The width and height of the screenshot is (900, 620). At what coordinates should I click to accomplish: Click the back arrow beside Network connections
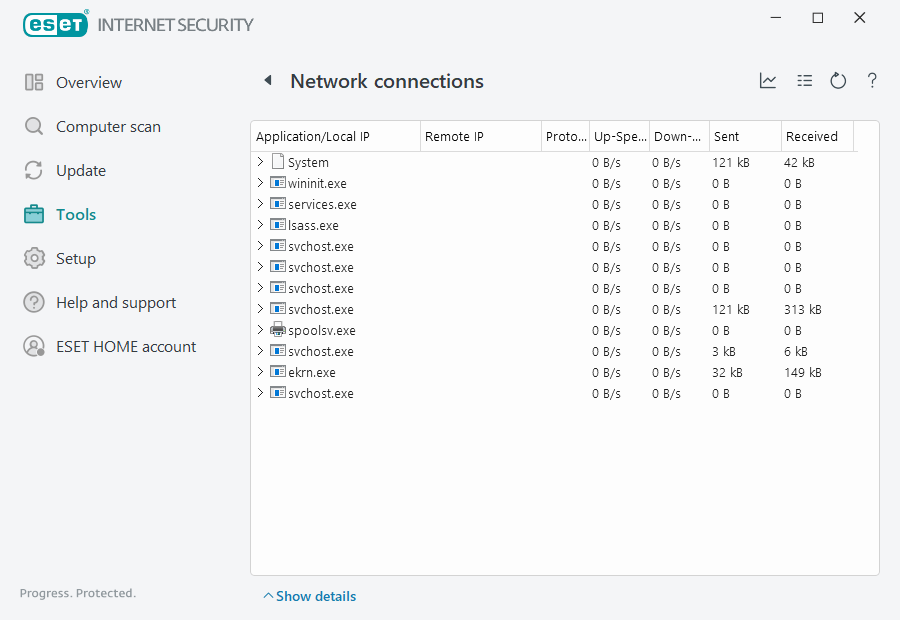point(267,81)
